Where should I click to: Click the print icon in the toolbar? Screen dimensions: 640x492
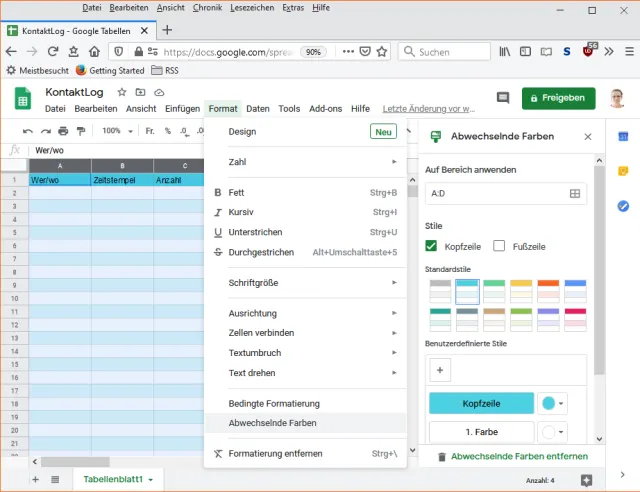63,131
